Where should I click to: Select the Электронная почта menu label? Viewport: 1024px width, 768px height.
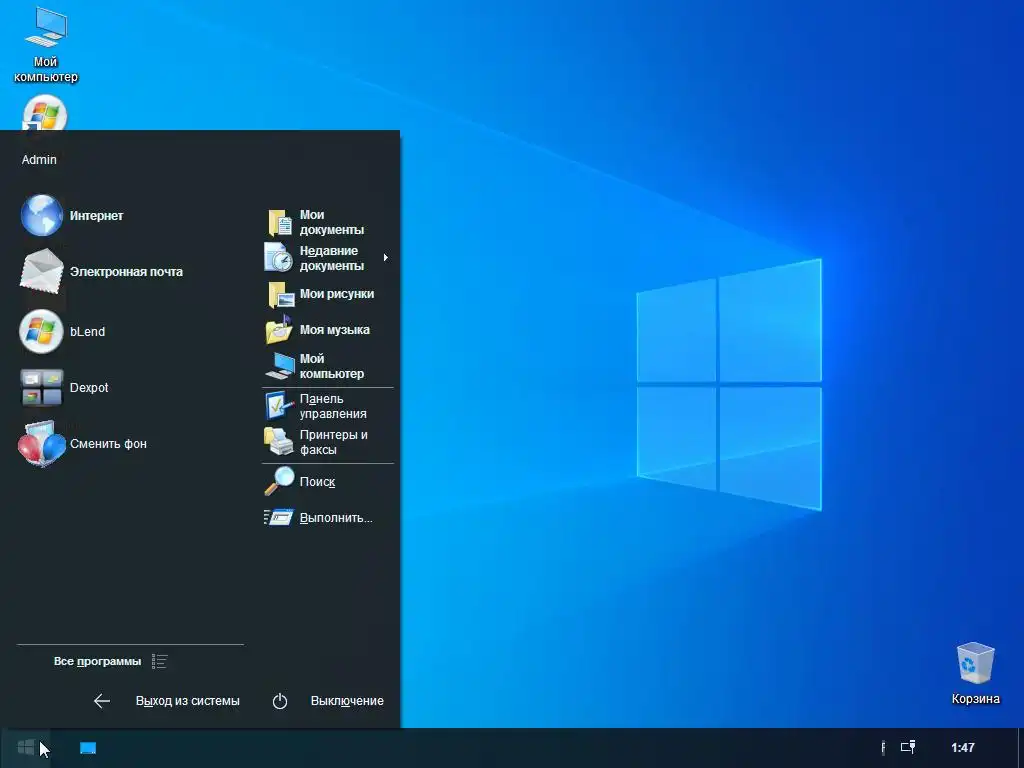click(x=126, y=272)
